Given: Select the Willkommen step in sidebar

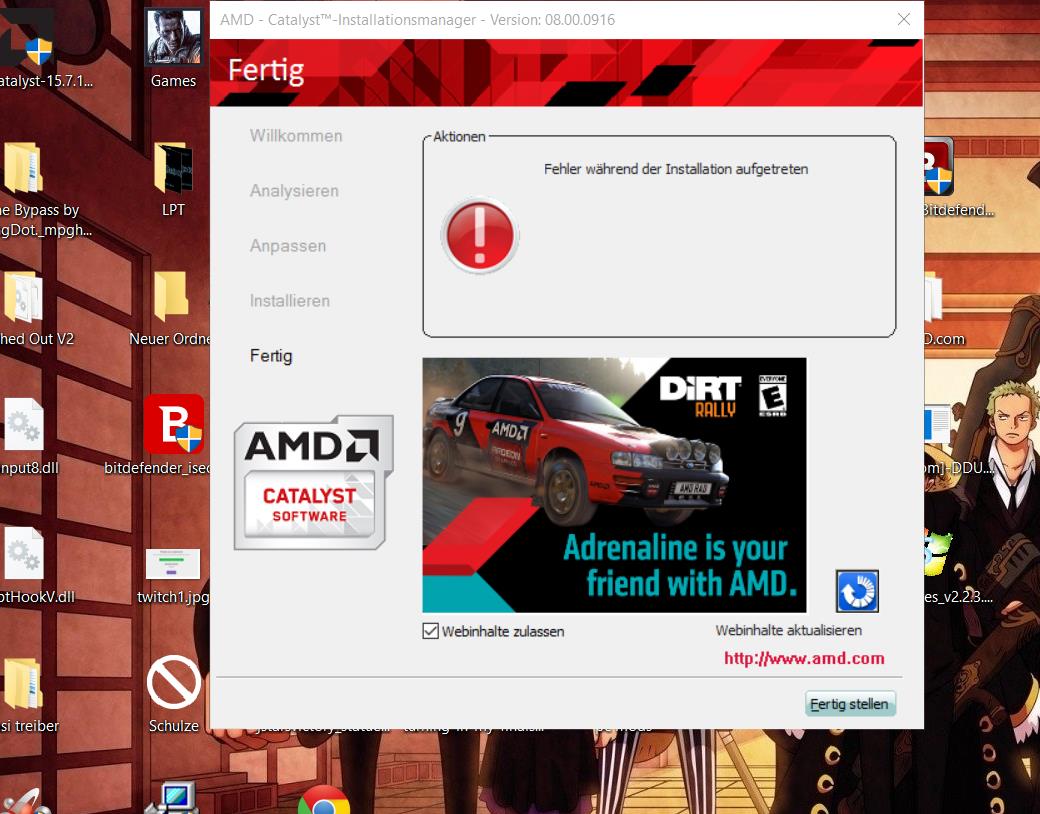Looking at the screenshot, I should pyautogui.click(x=296, y=136).
